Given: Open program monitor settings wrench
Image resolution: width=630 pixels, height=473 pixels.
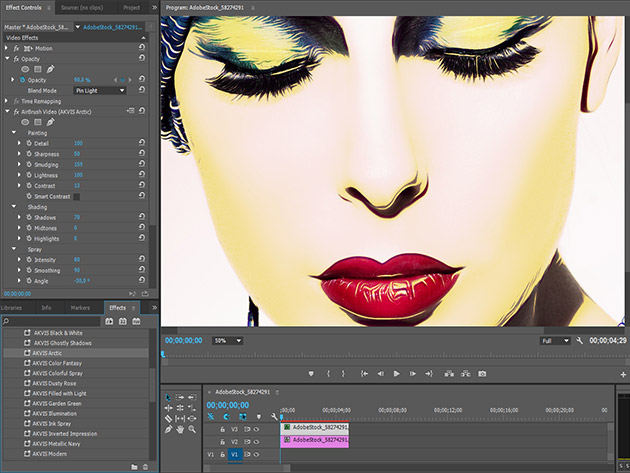Looking at the screenshot, I should click(x=579, y=341).
